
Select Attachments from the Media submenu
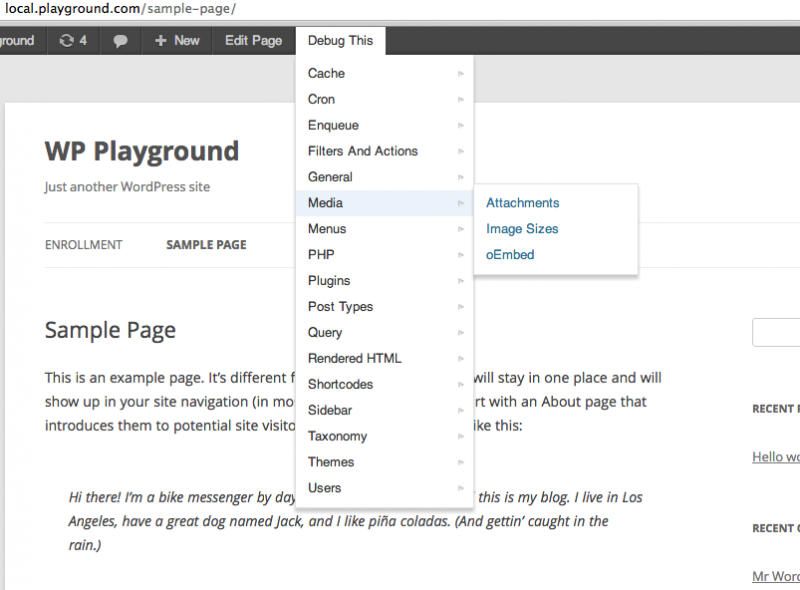point(522,202)
